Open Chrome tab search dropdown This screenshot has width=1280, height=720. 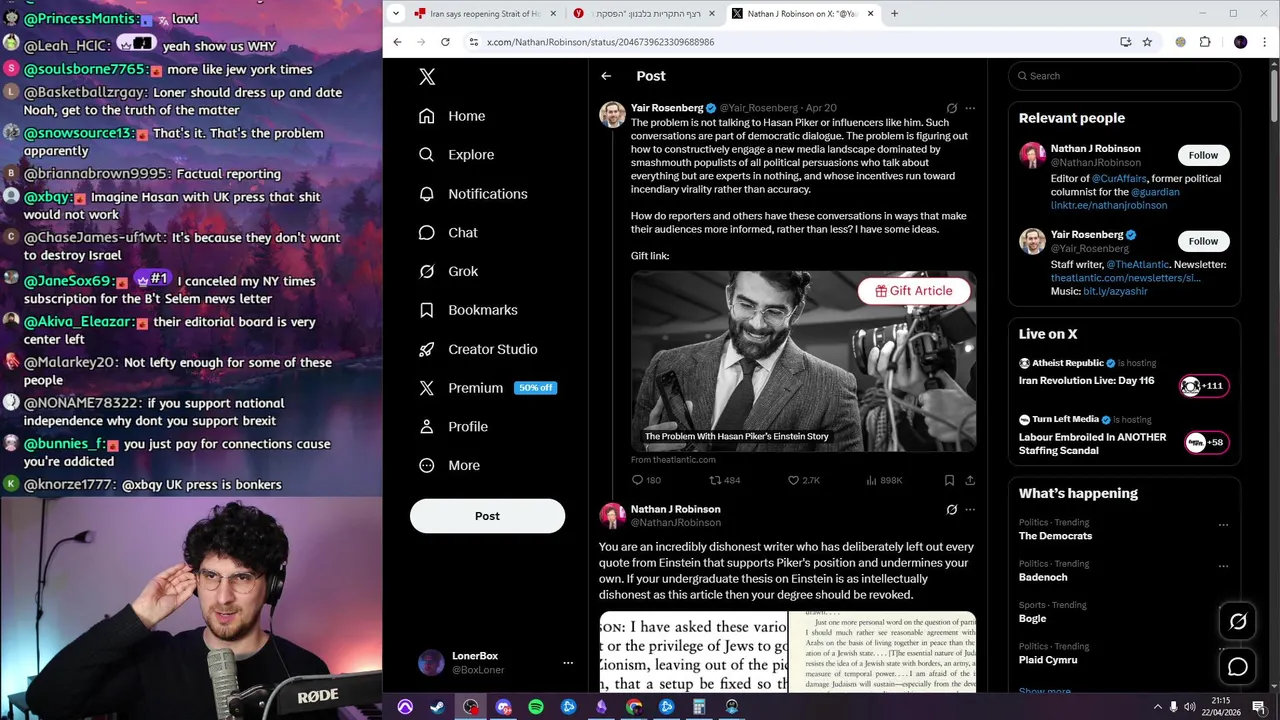tap(396, 14)
